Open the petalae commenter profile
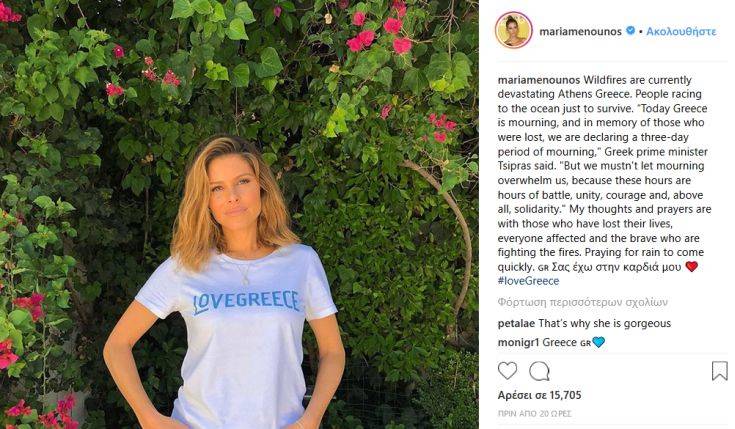 pos(516,324)
